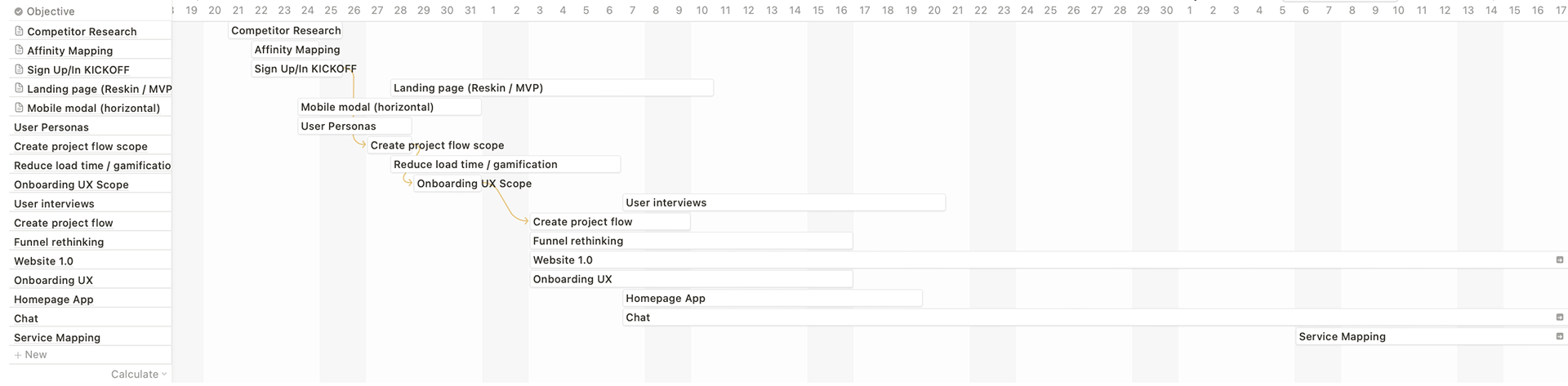Click the document icon for Sign Up/In KICKOFF

click(x=20, y=69)
